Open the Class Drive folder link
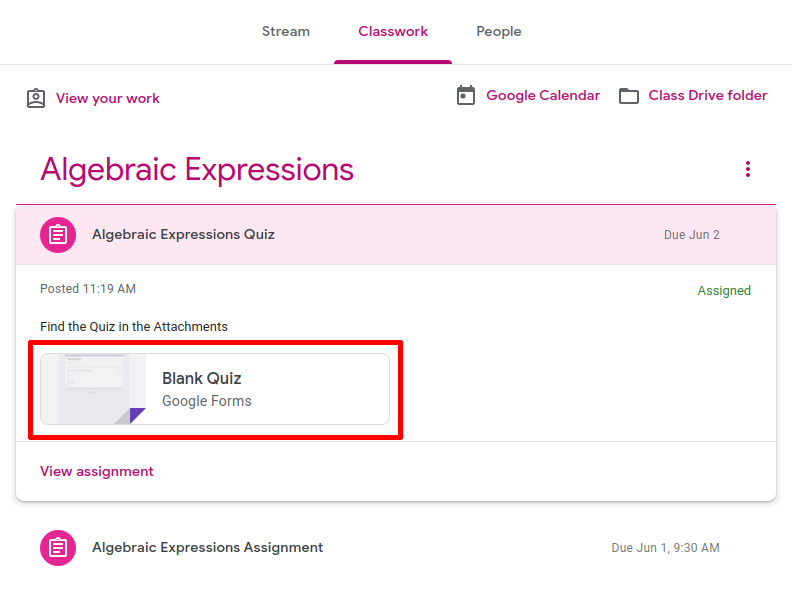792x596 pixels. point(708,96)
